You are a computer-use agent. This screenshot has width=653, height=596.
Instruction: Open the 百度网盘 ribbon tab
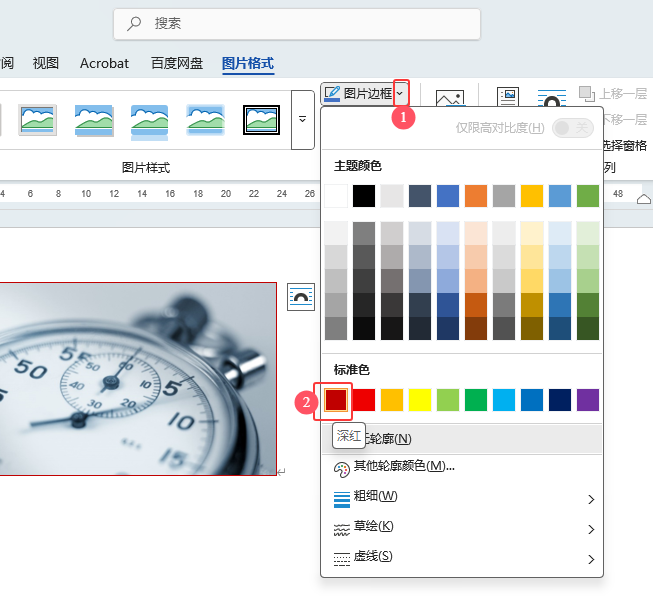tap(177, 63)
